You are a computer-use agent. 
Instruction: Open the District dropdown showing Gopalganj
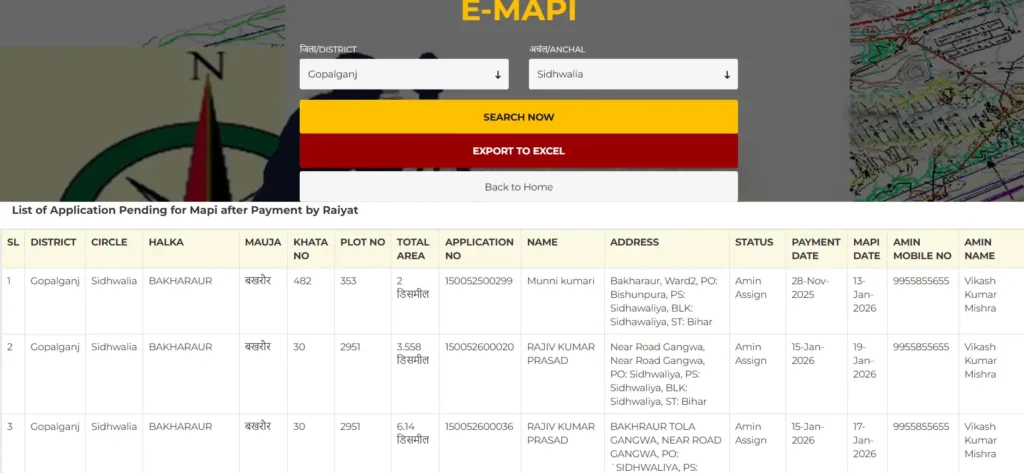point(404,74)
